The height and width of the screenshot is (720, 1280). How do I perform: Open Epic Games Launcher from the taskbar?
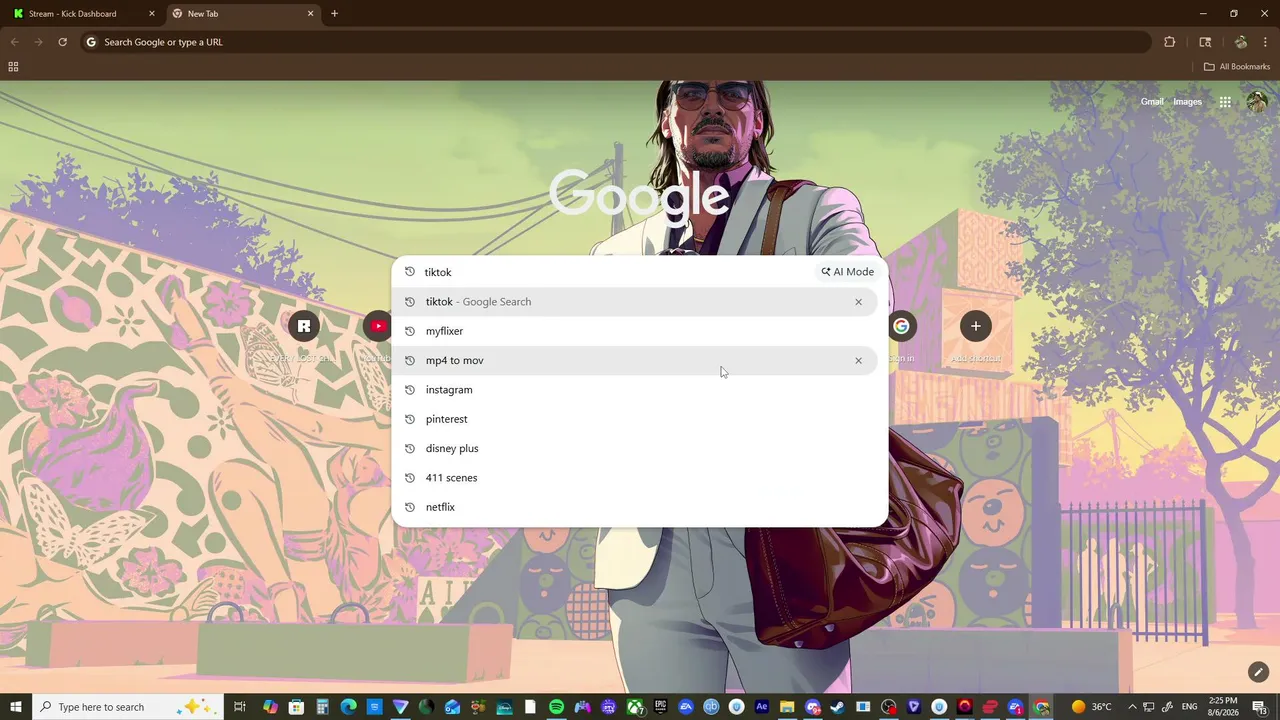pos(660,707)
